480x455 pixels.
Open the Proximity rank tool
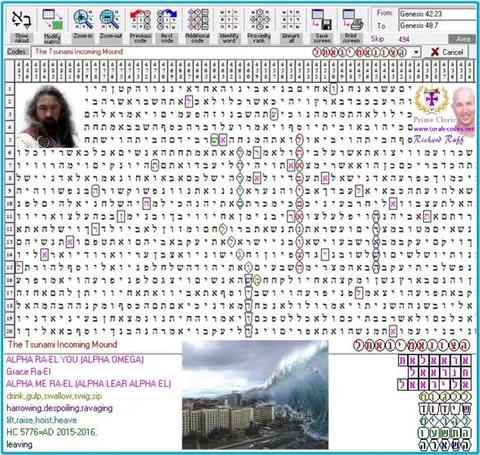click(260, 20)
